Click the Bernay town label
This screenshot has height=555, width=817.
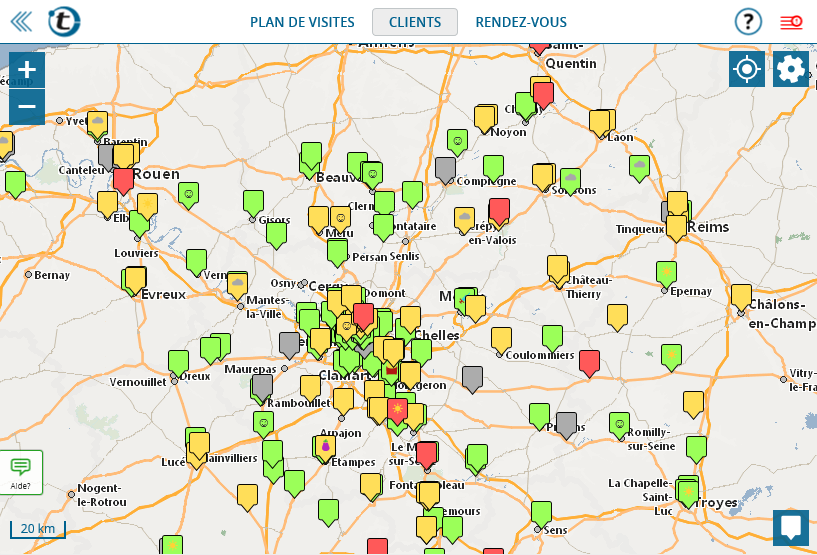[52, 275]
